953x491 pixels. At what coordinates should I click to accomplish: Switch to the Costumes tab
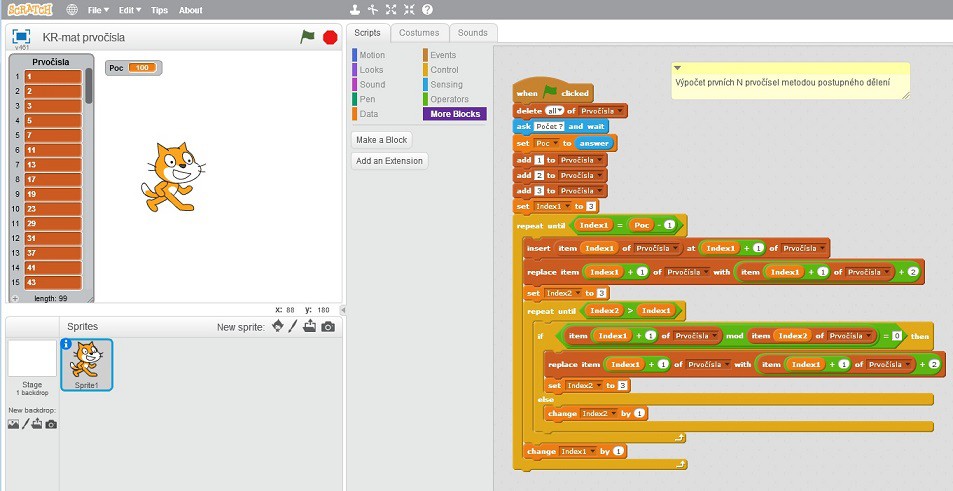tap(419, 33)
